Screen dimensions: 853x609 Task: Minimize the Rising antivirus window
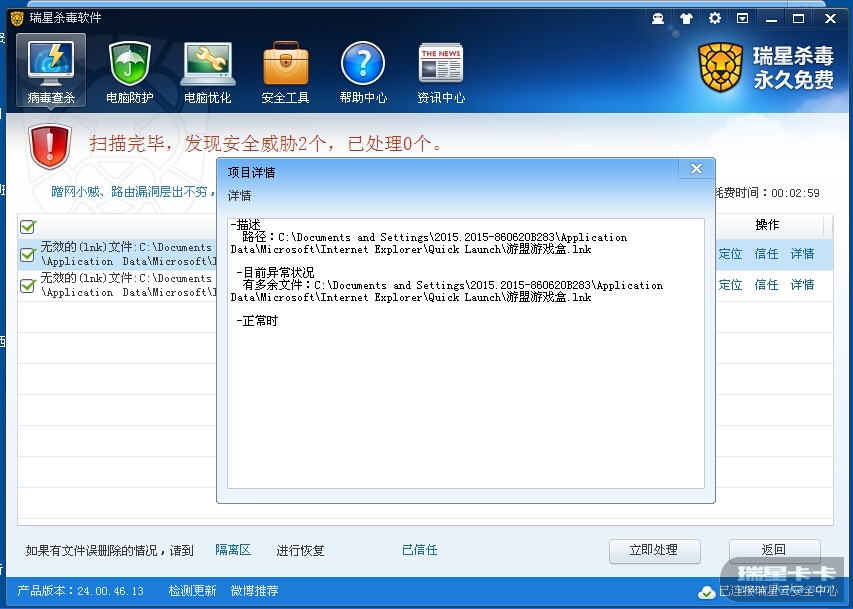771,19
